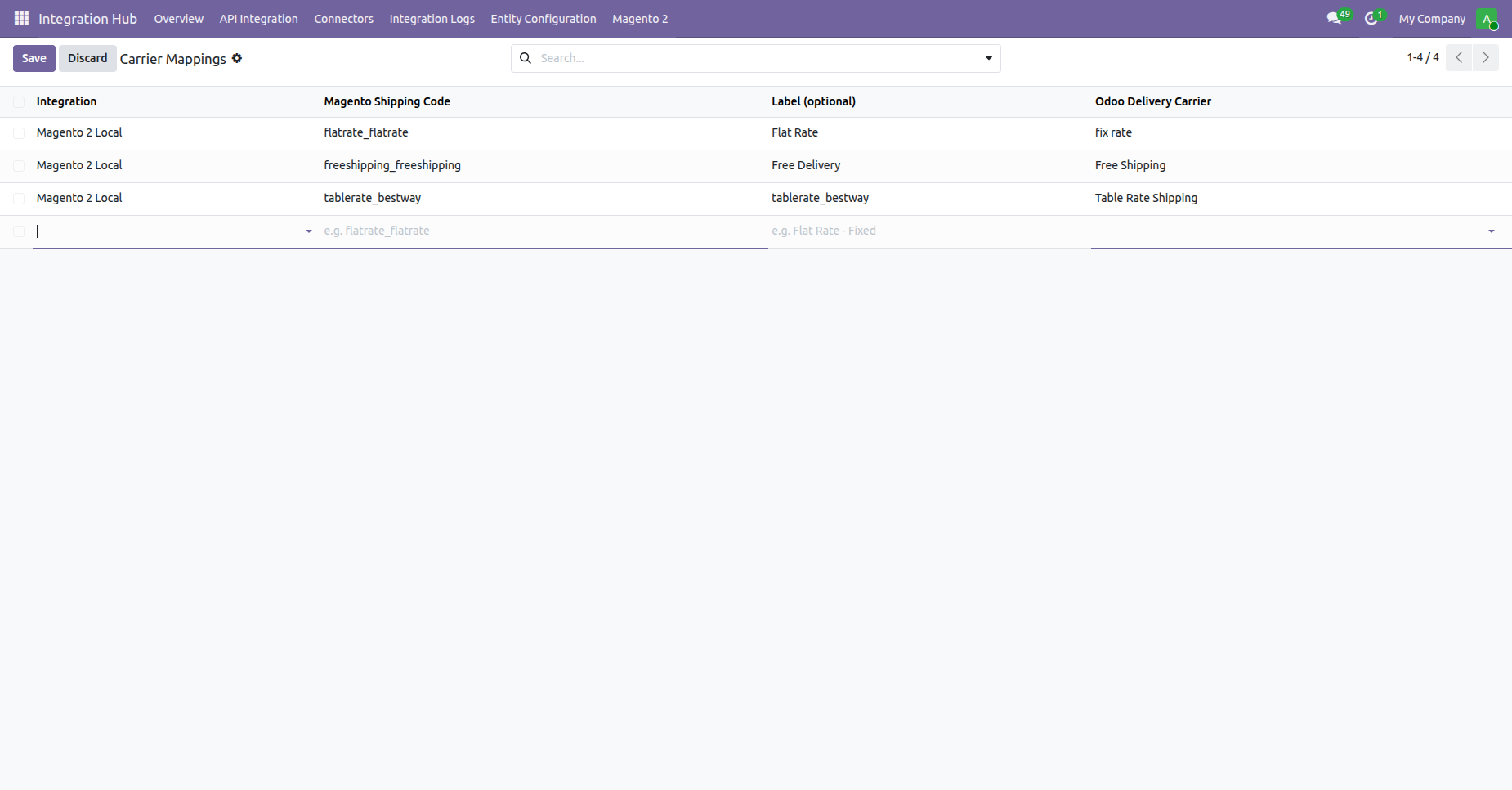Click Magento 2 Local in tablerate row
The height and width of the screenshot is (790, 1512).
coord(79,198)
